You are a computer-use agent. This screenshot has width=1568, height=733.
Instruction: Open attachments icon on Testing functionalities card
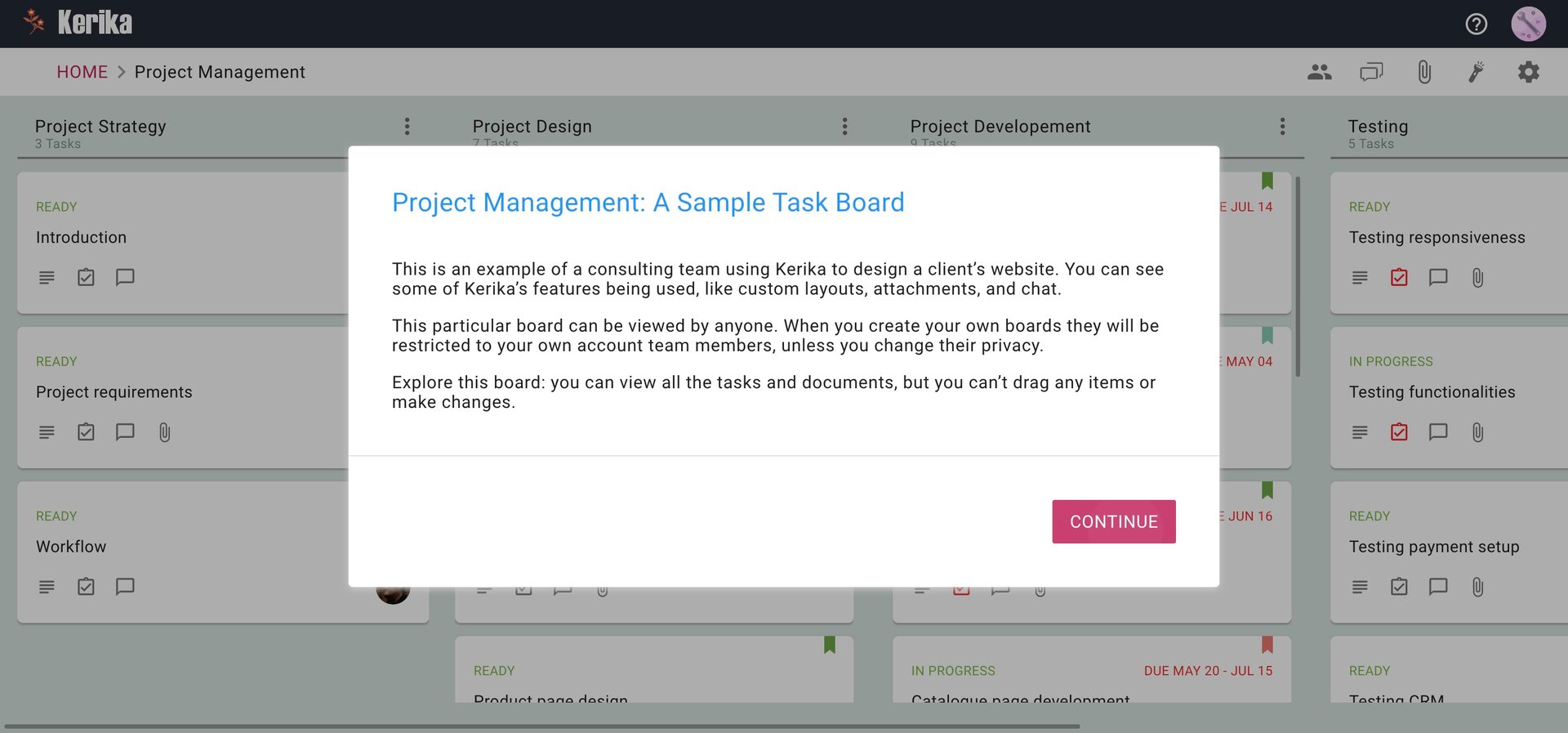click(x=1477, y=432)
